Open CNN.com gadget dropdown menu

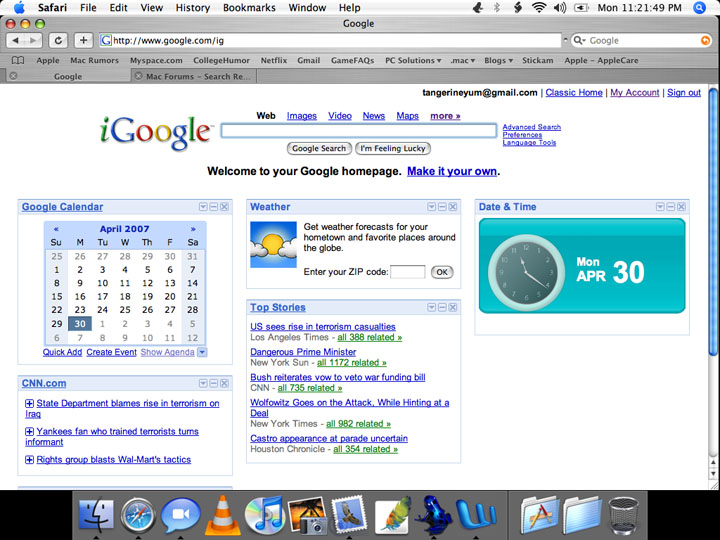tap(203, 383)
